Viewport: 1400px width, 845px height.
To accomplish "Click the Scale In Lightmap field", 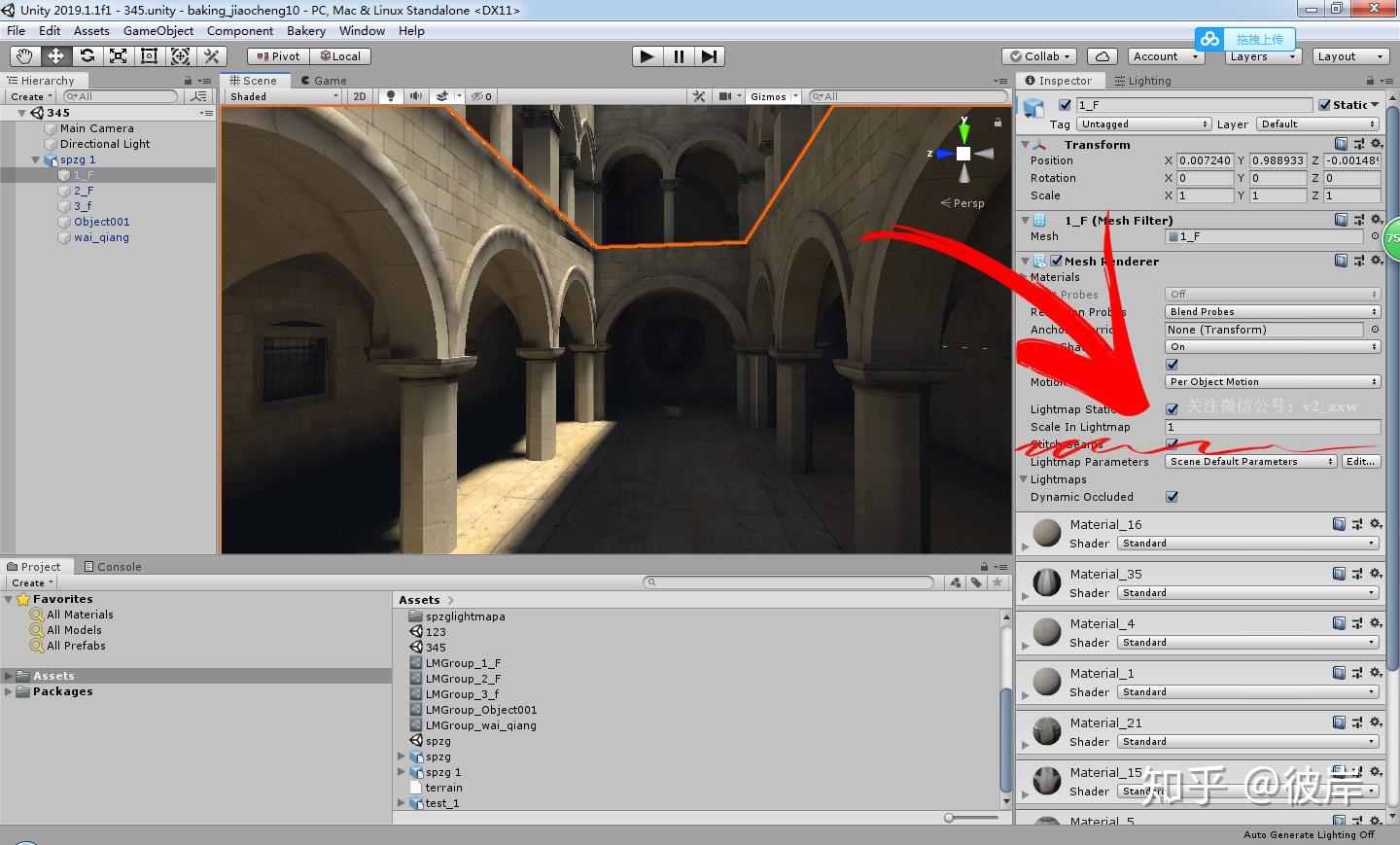I will point(1273,427).
